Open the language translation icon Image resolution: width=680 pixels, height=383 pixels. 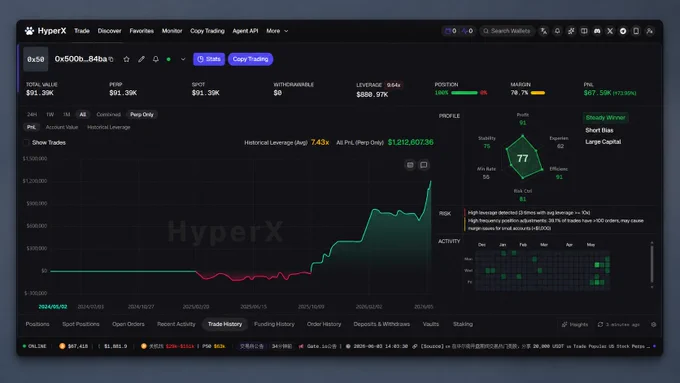click(544, 31)
